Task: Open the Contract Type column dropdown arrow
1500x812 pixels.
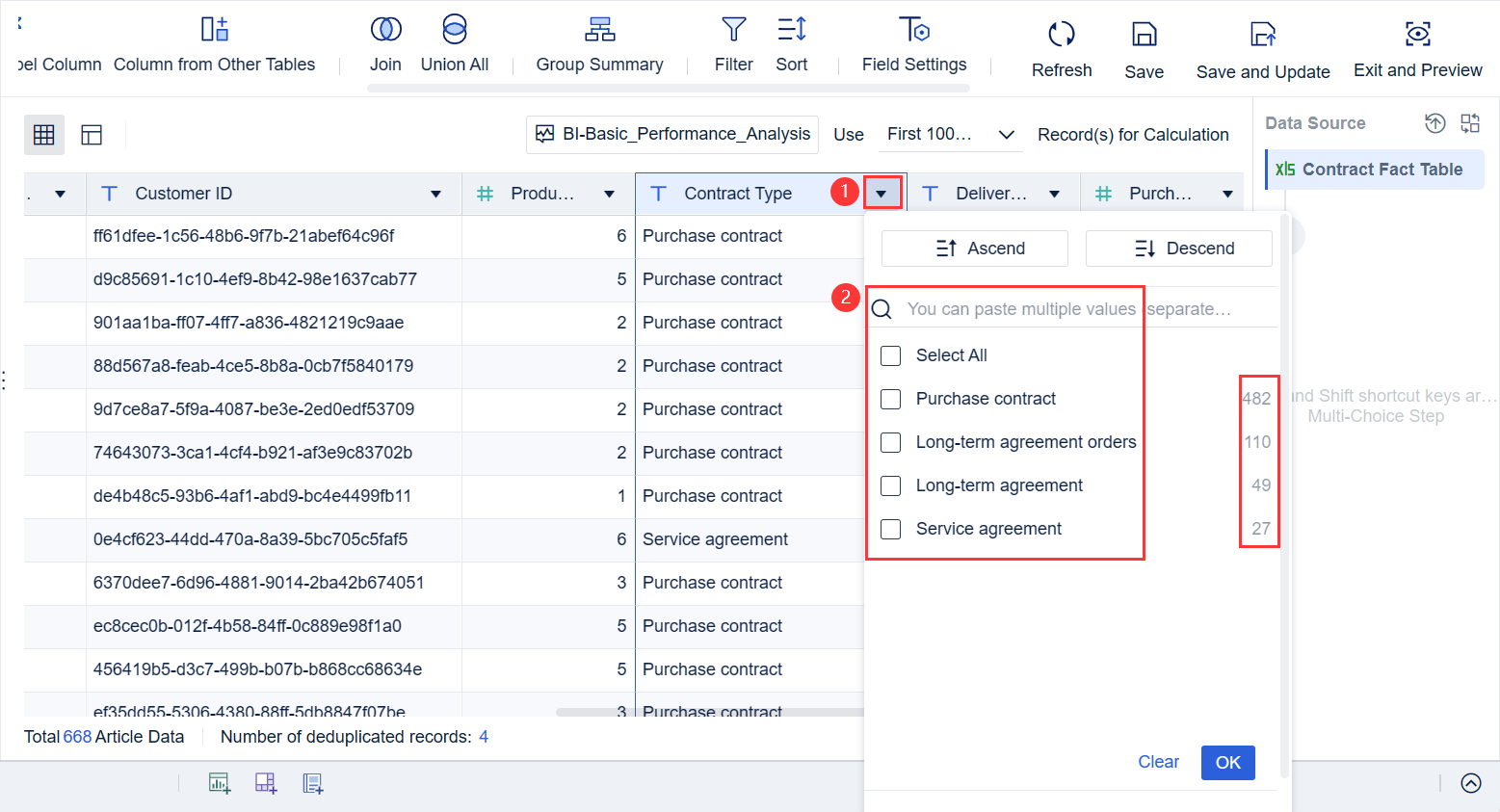Action: 882,194
